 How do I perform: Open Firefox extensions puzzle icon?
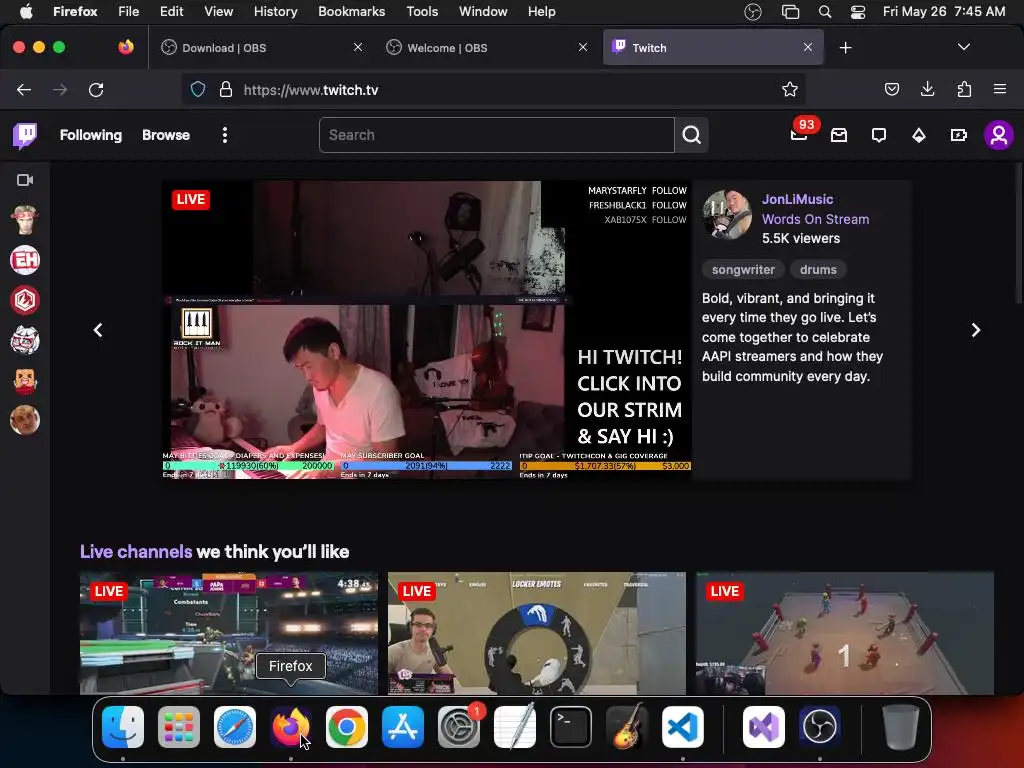(x=964, y=89)
